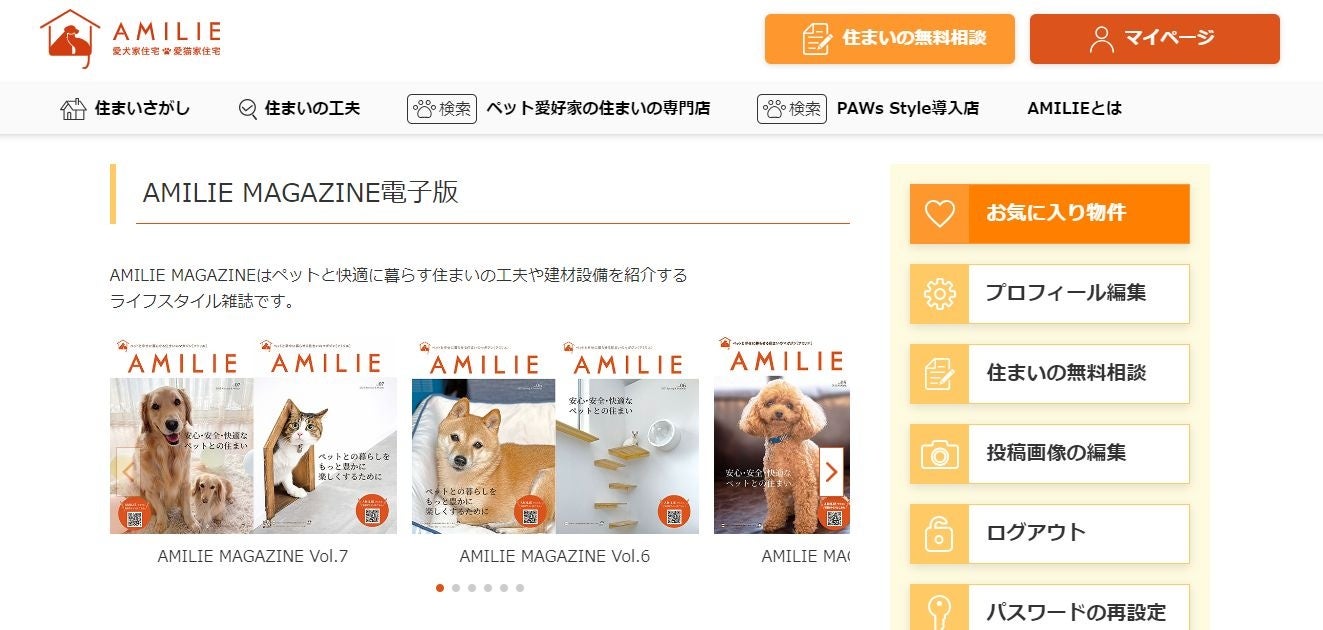Show next magazines with right carousel arrow

click(831, 471)
